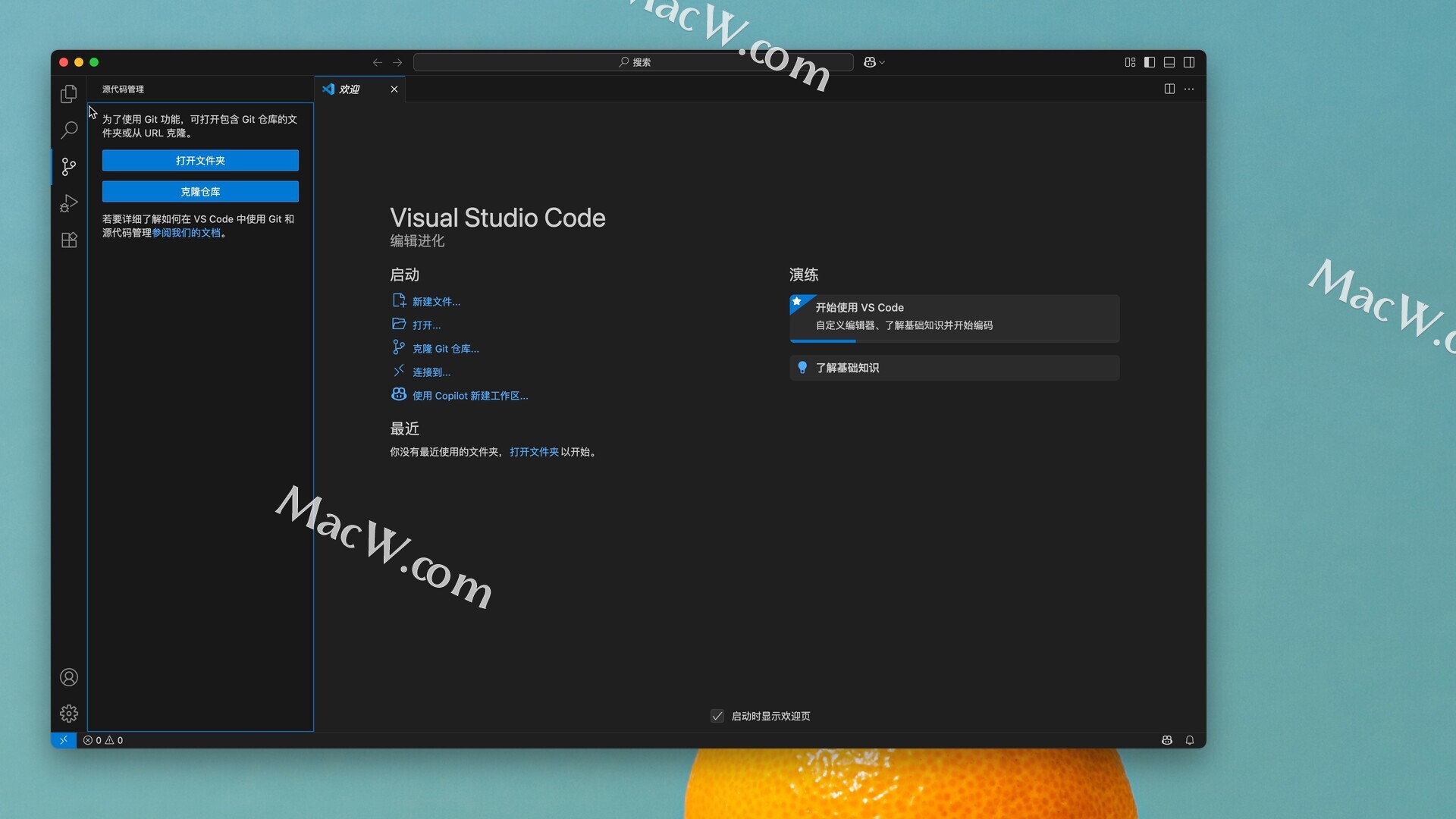This screenshot has height=819, width=1456.
Task: Select the 欢迎 editor tab
Action: [359, 89]
